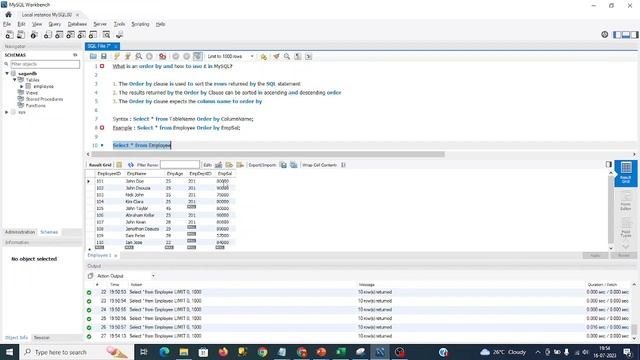The width and height of the screenshot is (640, 360).
Task: Open the home screen tab icon
Action: click(x=8, y=14)
